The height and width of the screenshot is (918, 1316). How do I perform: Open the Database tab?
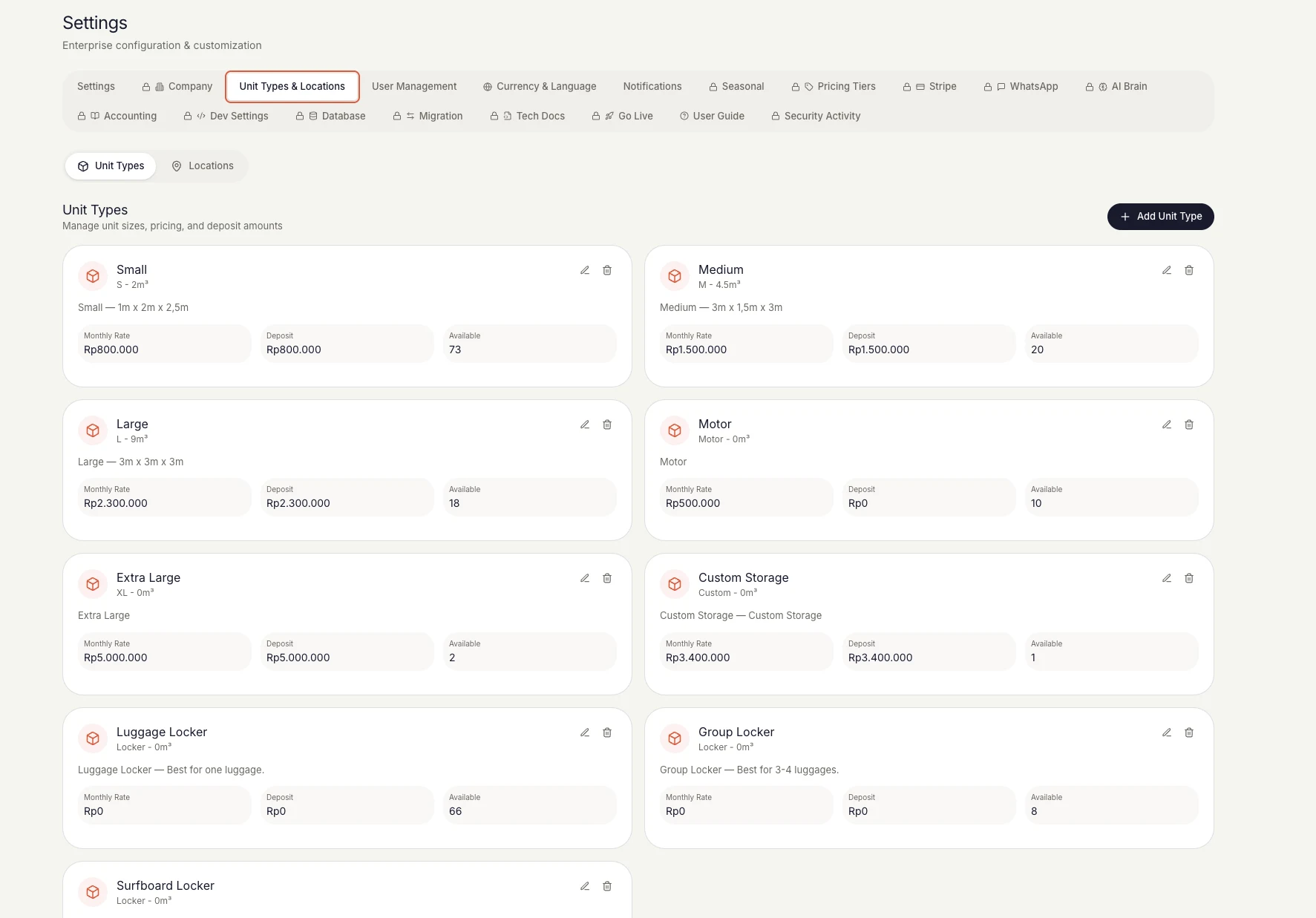(330, 117)
